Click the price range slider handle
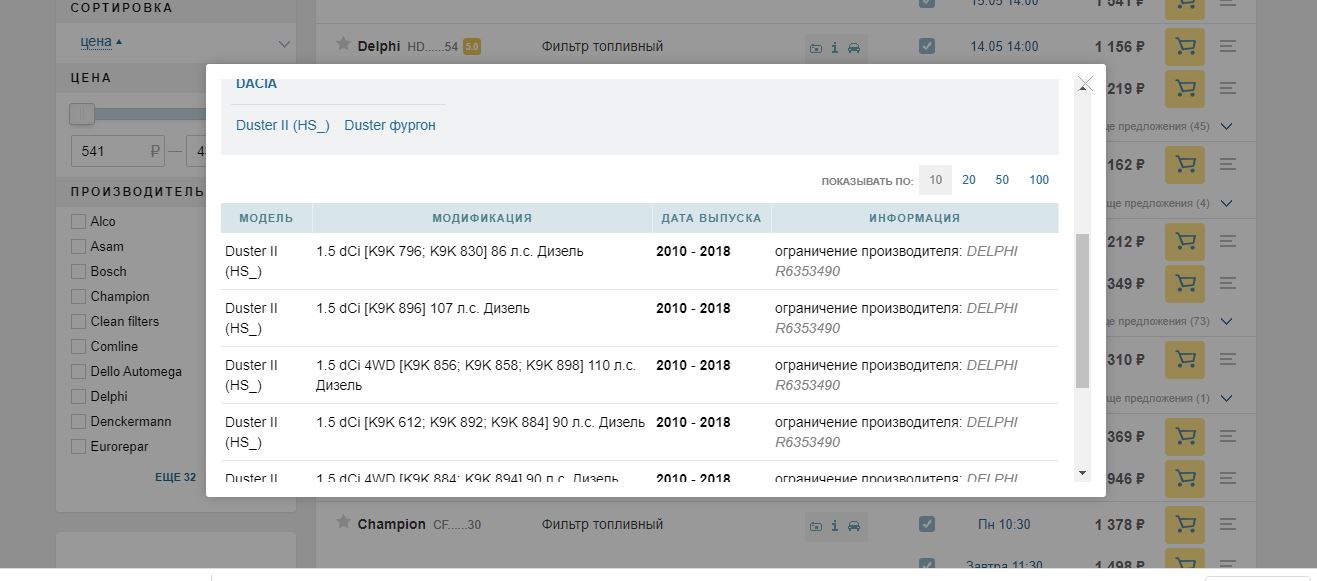Image resolution: width=1317 pixels, height=581 pixels. click(x=81, y=114)
